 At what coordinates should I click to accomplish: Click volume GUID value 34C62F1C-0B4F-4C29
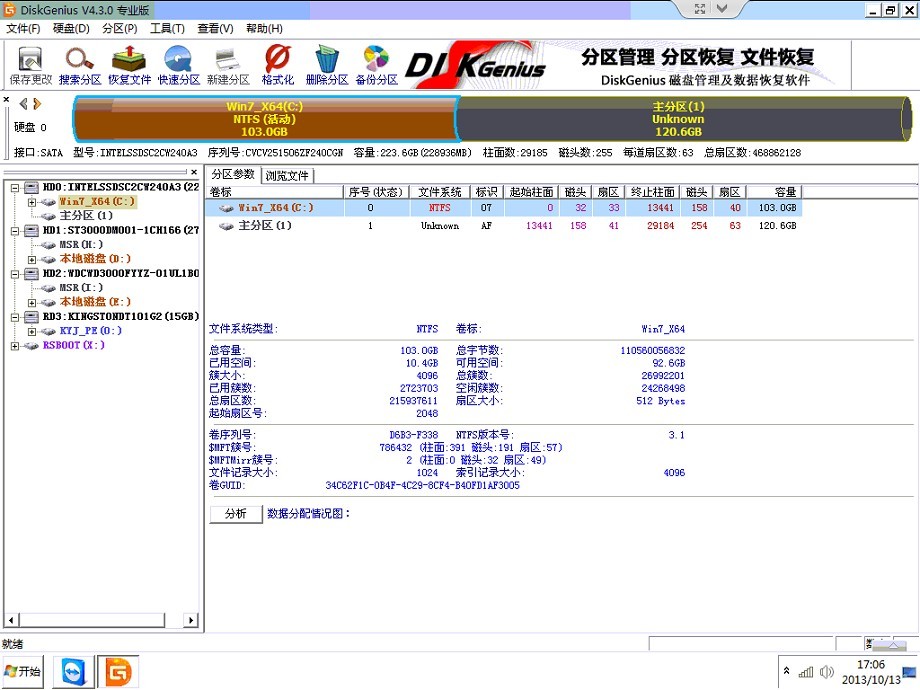tap(422, 485)
